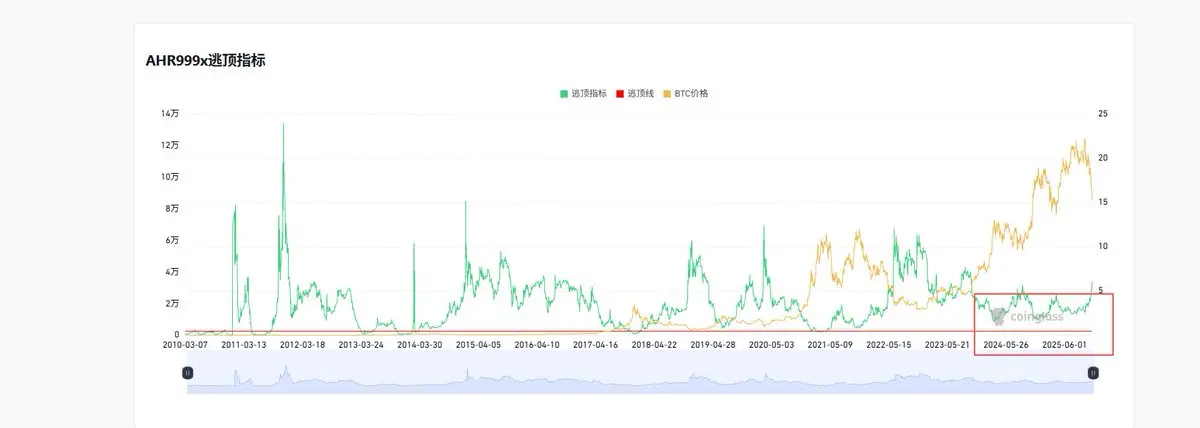Click the 12万 left axis label

coord(170,145)
